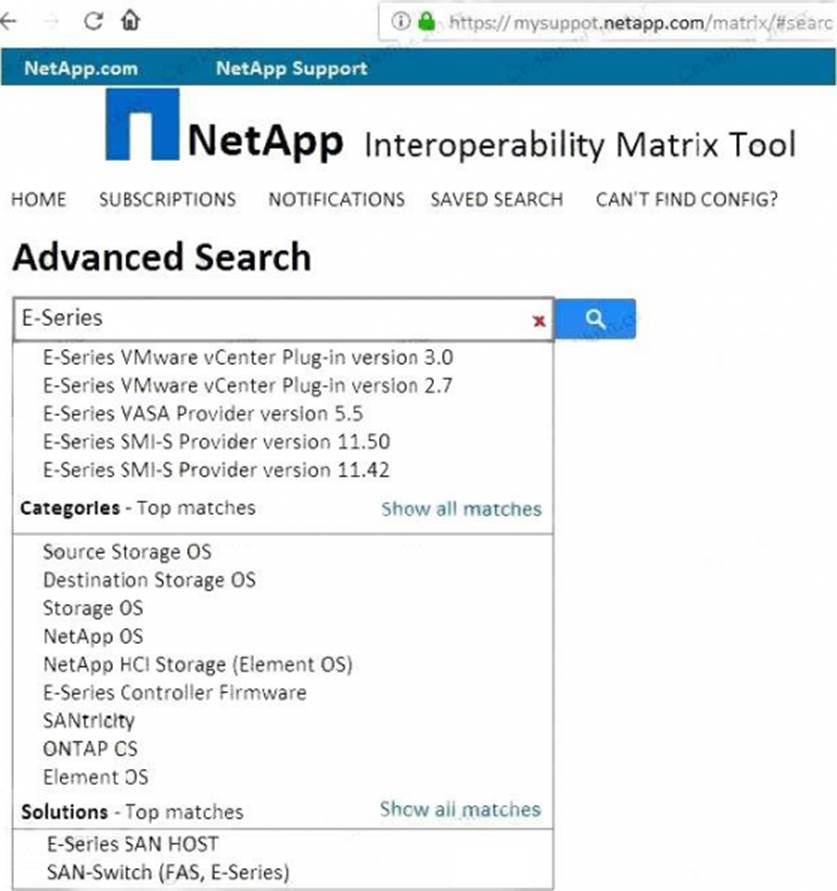837x891 pixels.
Task: Click the CAN'T FIND CONFIG? link
Action: pos(686,199)
